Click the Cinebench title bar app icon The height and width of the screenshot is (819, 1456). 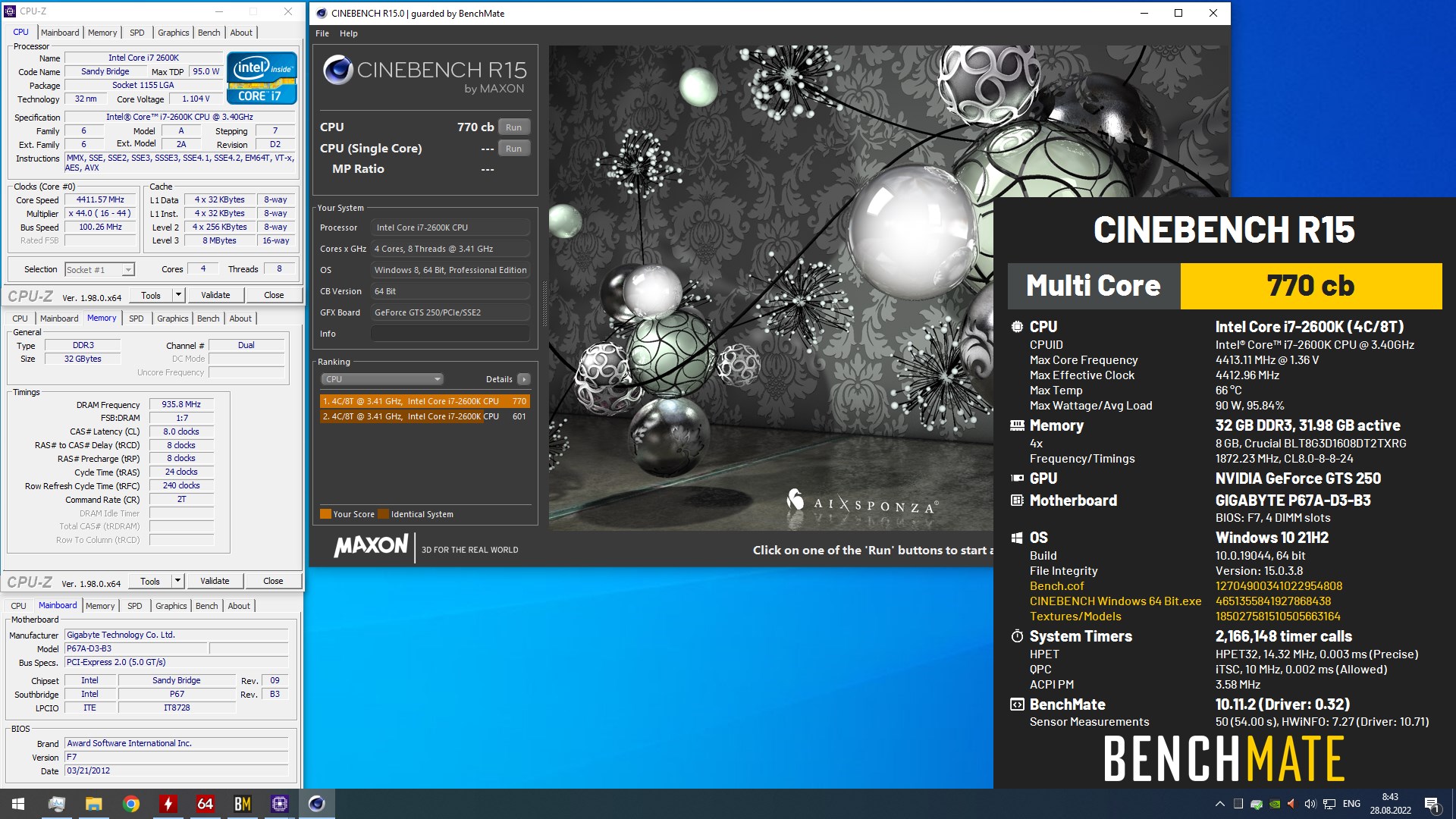[x=322, y=13]
